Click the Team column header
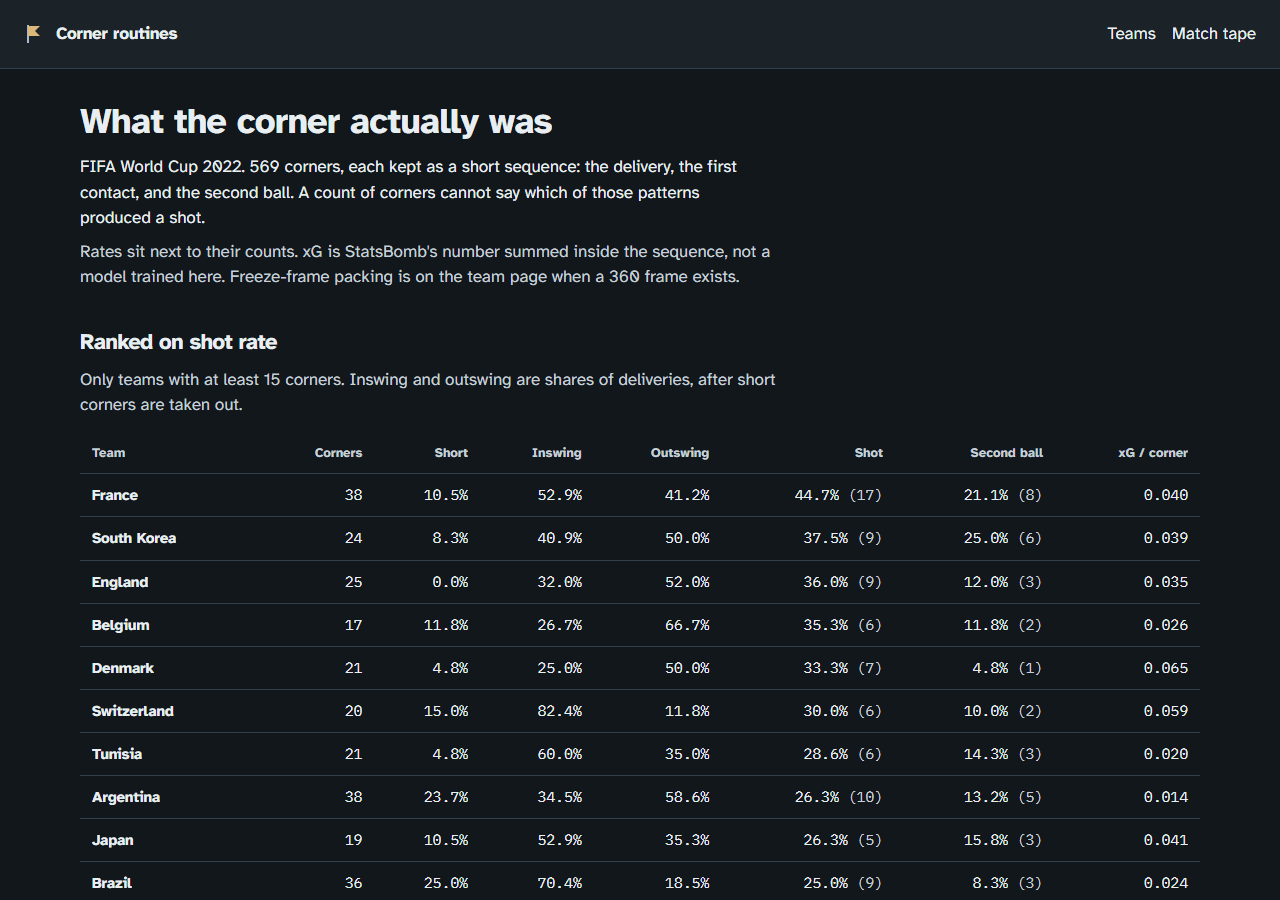1280x900 pixels. click(x=109, y=453)
